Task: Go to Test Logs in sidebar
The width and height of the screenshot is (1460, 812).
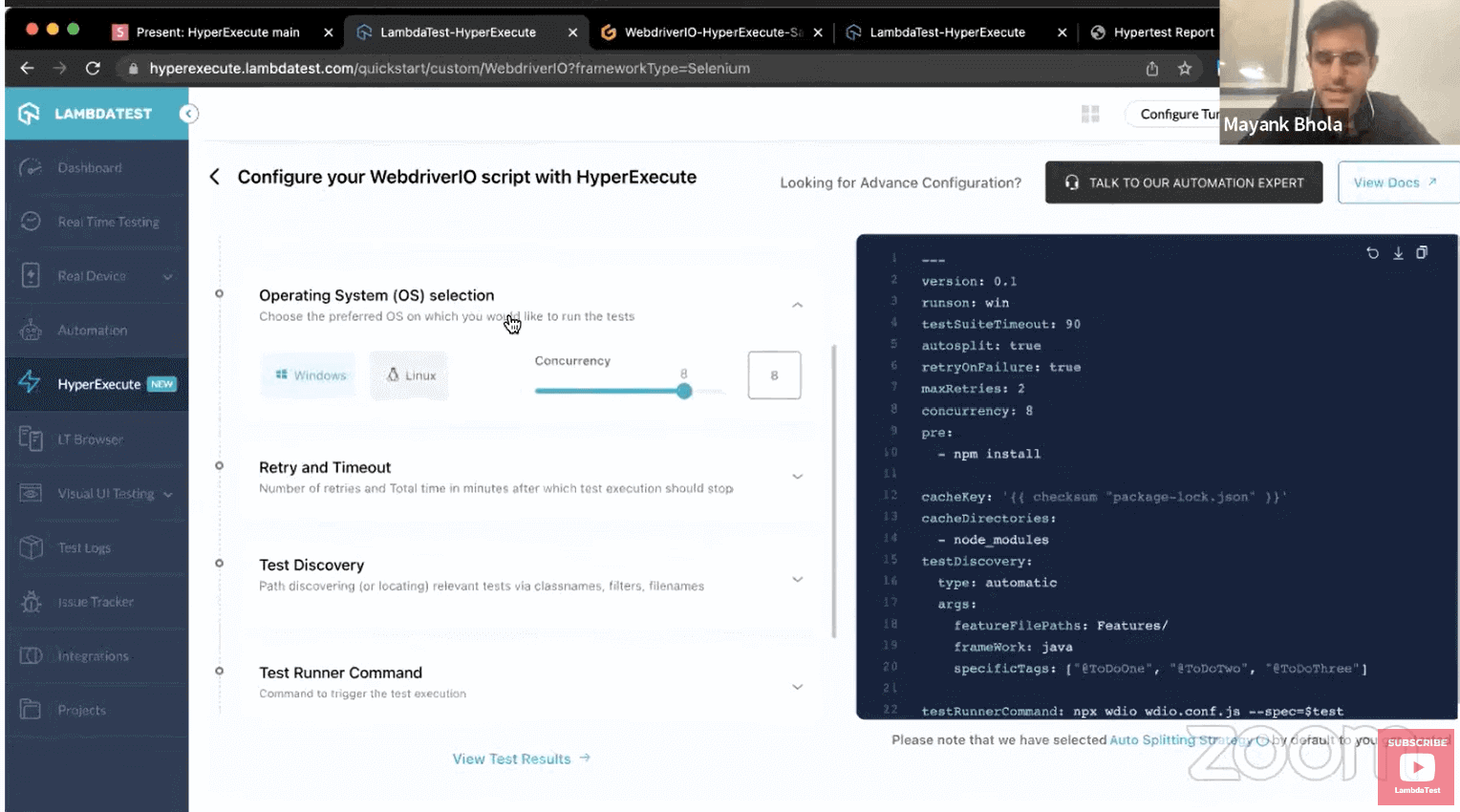Action: click(84, 547)
